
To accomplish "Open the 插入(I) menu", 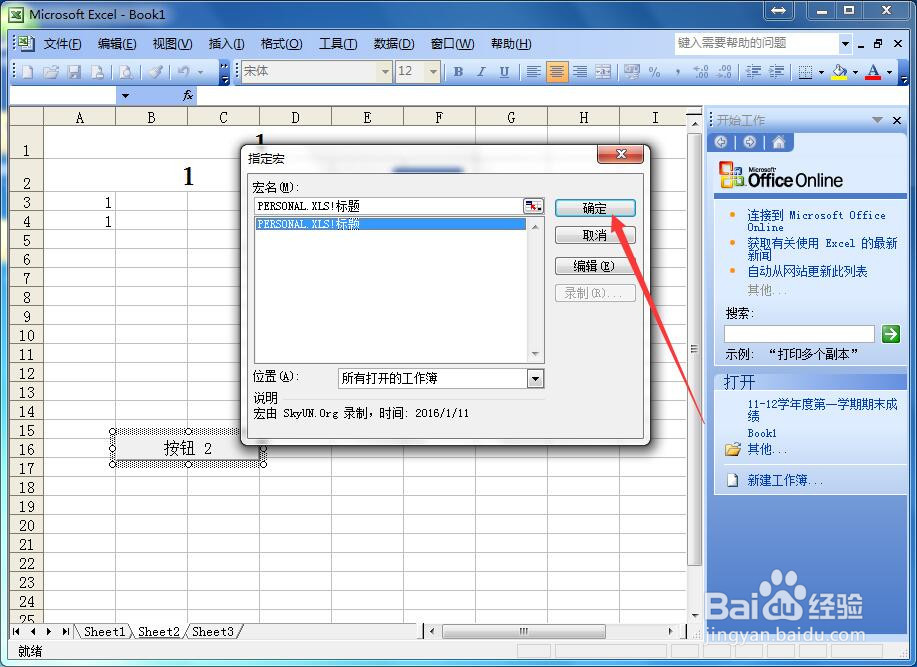I will point(226,44).
